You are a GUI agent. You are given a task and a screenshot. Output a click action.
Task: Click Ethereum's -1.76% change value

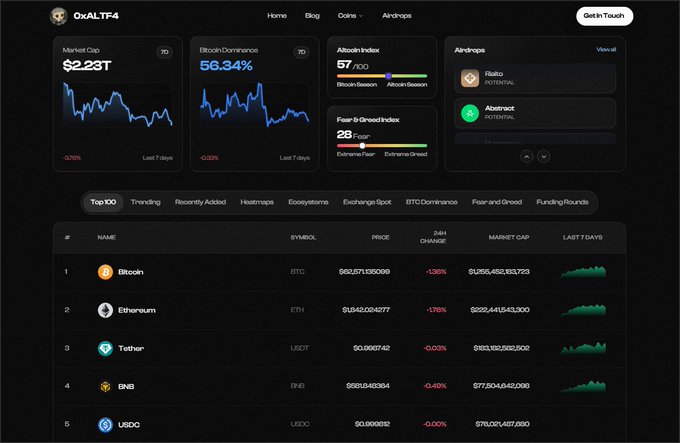436,310
